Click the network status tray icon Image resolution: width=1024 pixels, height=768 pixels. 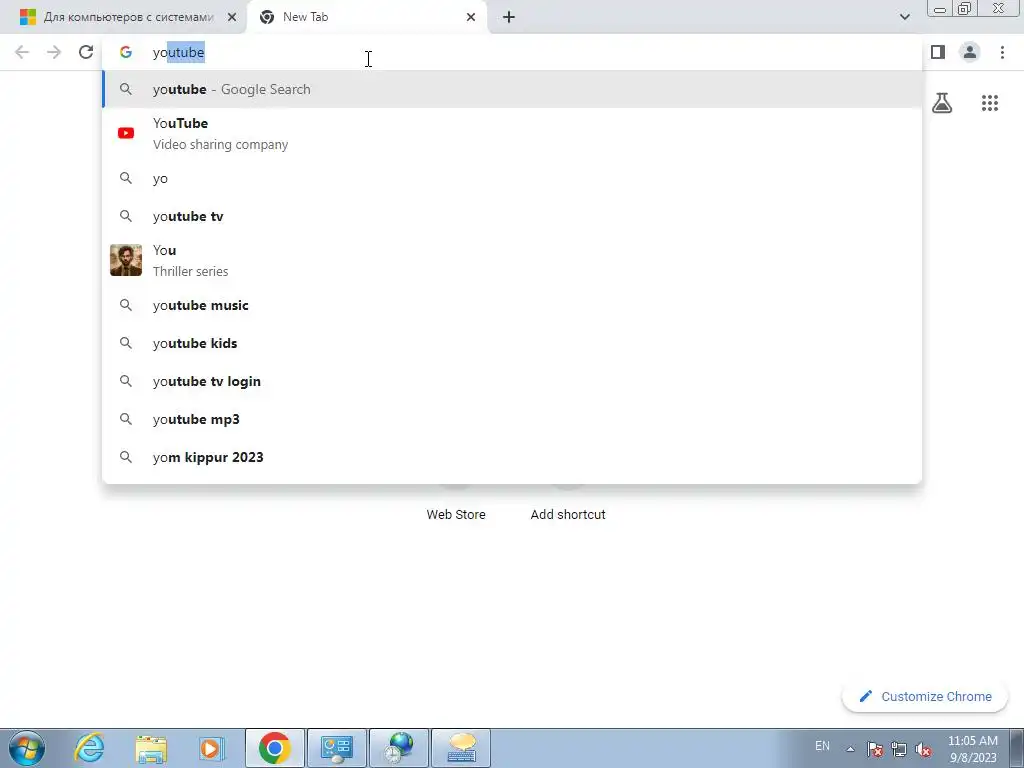point(899,749)
